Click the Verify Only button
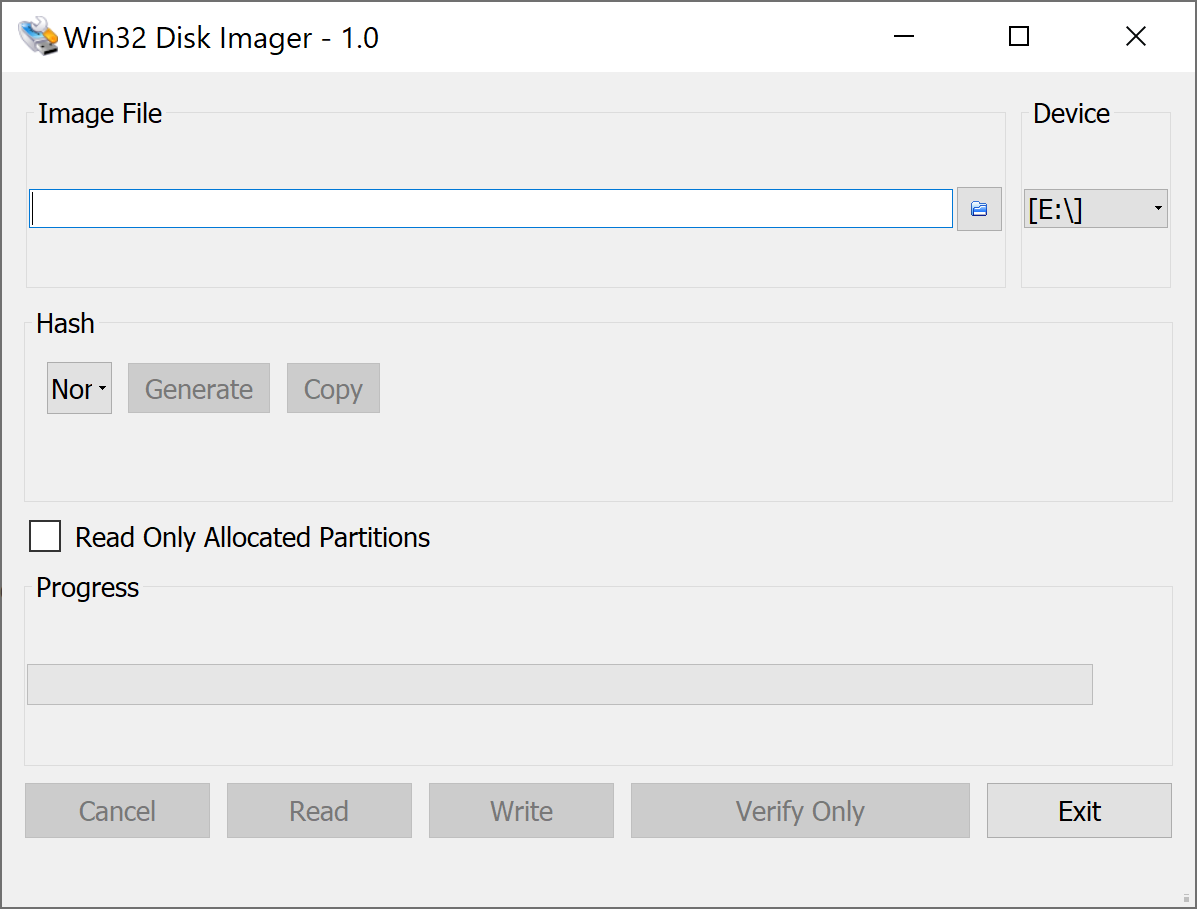This screenshot has height=909, width=1197. (x=800, y=811)
